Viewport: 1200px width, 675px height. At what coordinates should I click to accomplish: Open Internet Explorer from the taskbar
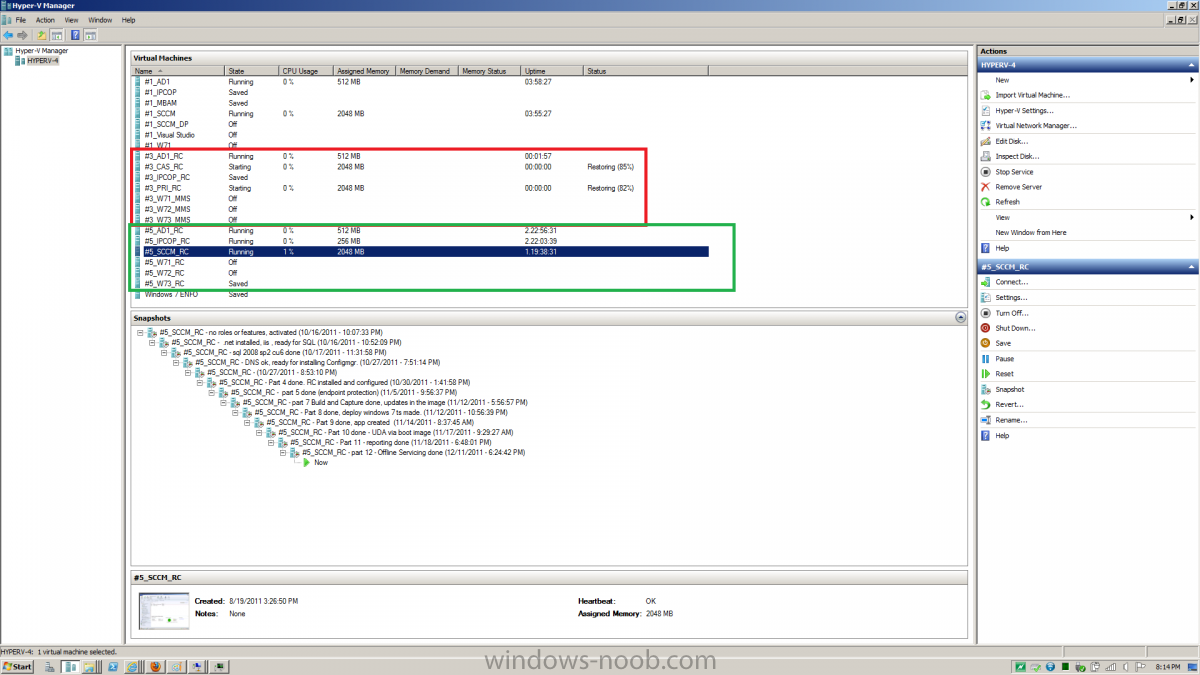click(x=132, y=666)
